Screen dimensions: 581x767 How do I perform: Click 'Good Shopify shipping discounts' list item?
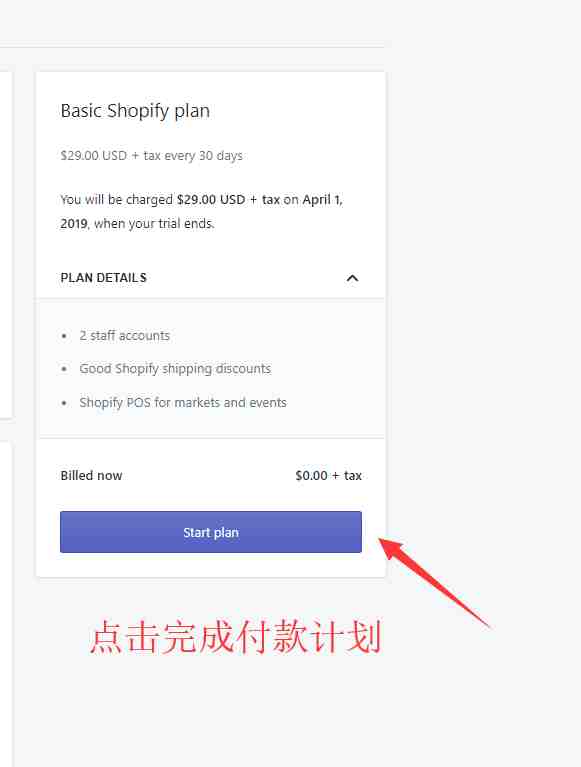coord(175,369)
